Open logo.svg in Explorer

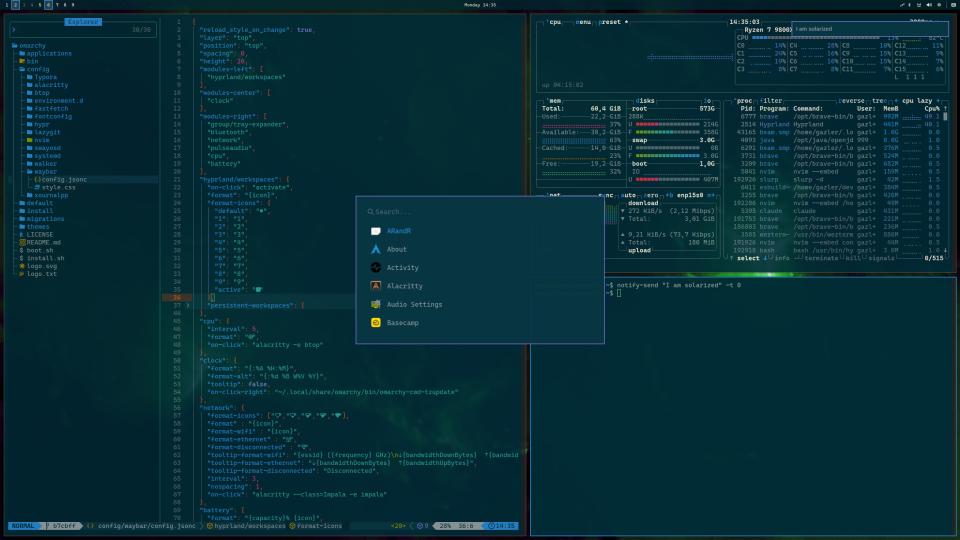38,266
